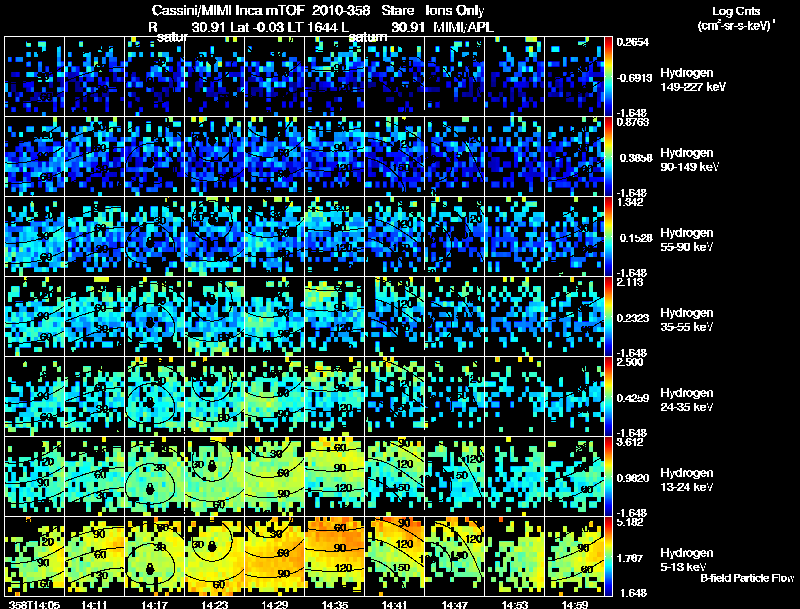This screenshot has width=800, height=609.
Task: Click the 'Hydrogen 5-13 keV' row label
Action: click(687, 560)
